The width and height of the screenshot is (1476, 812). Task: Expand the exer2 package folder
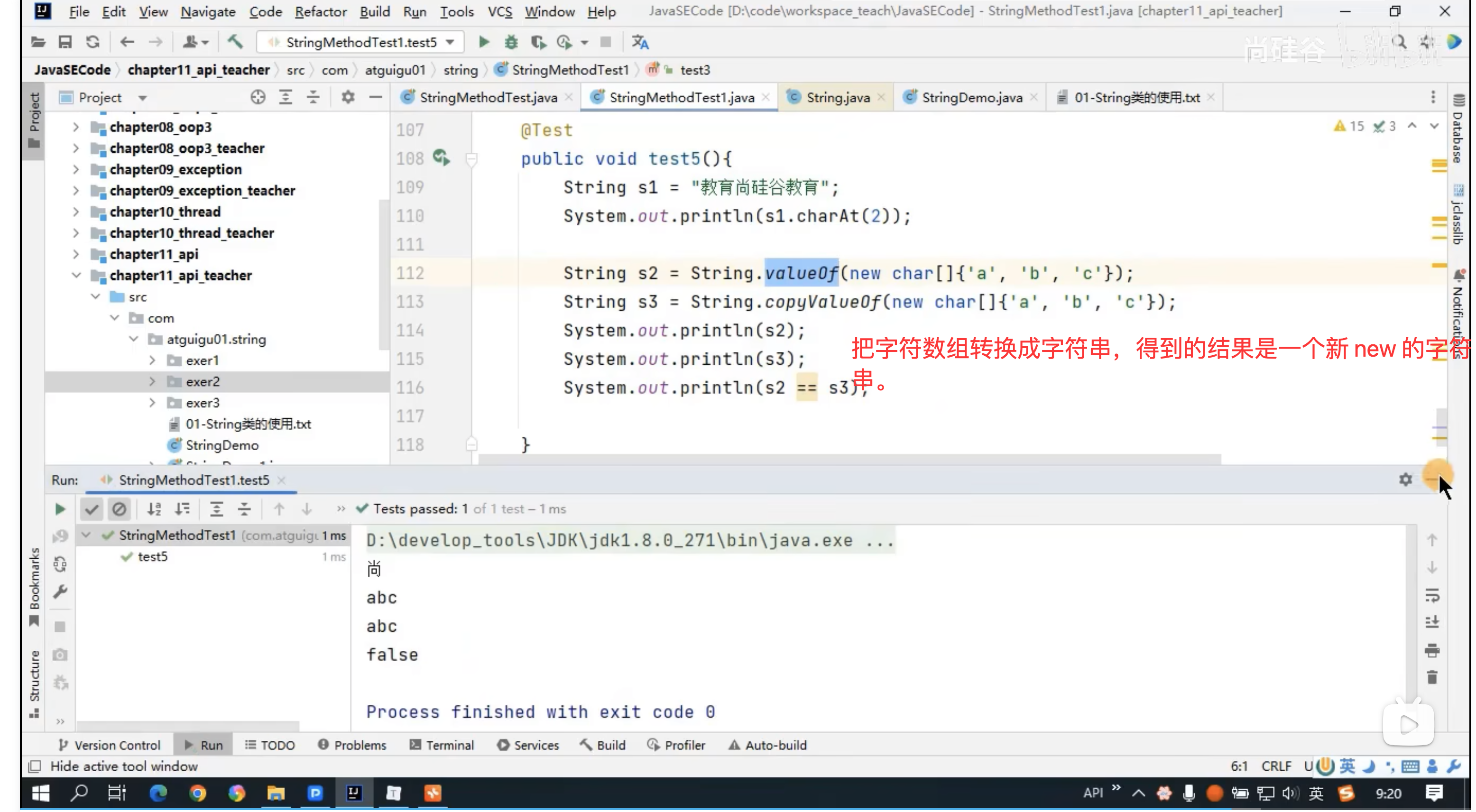(x=152, y=382)
